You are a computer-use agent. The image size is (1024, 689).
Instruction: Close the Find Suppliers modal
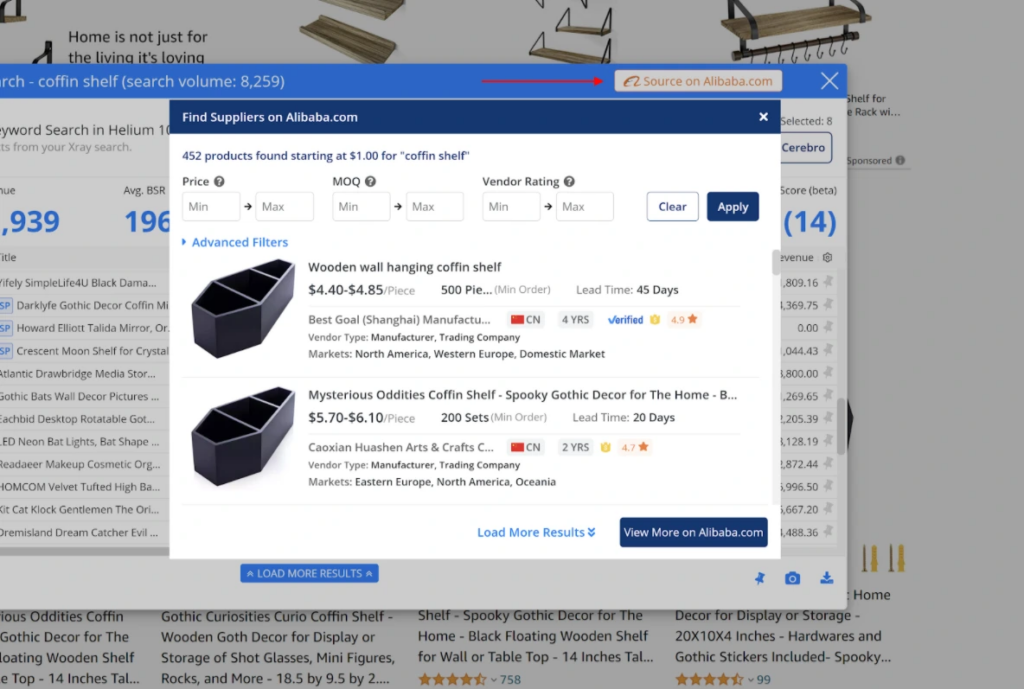763,116
